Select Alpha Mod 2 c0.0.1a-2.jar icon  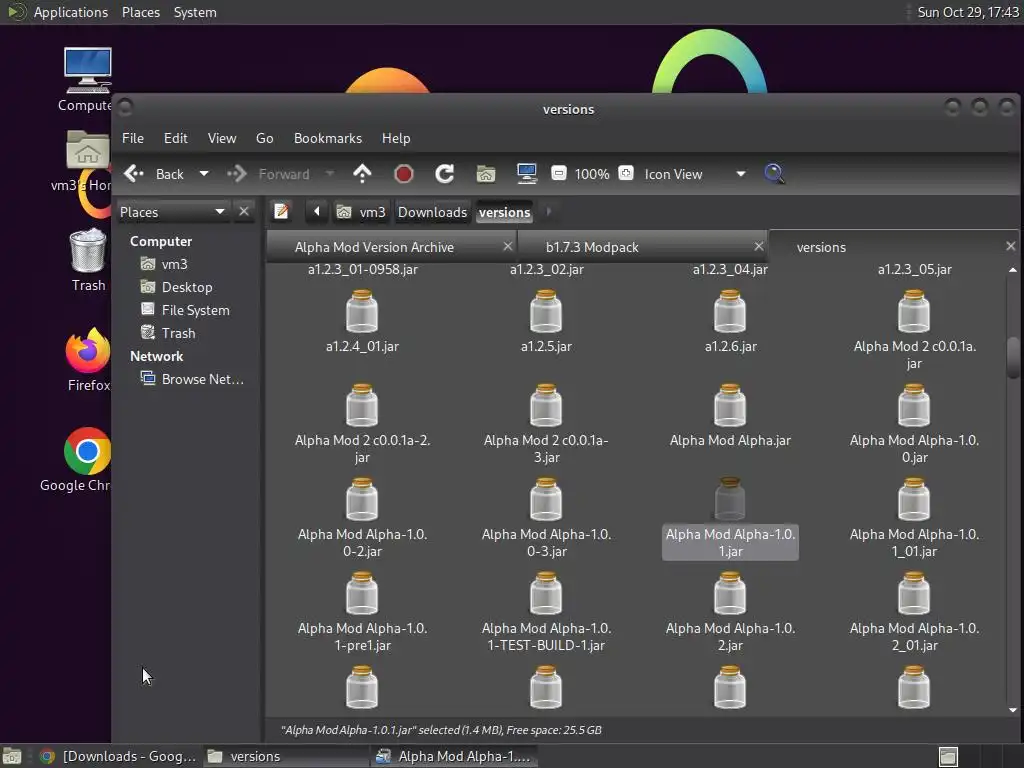(x=362, y=406)
